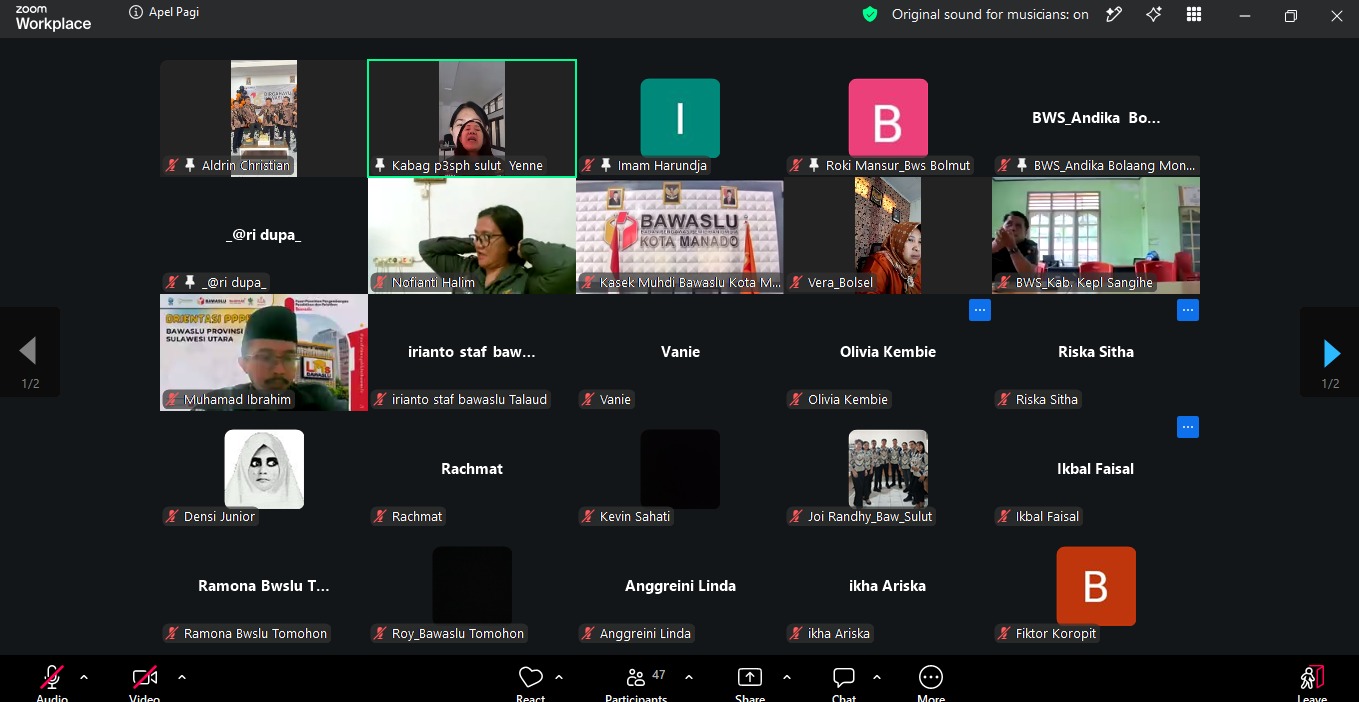Click the green encryption shield icon
Viewport: 1359px width, 702px height.
(870, 14)
